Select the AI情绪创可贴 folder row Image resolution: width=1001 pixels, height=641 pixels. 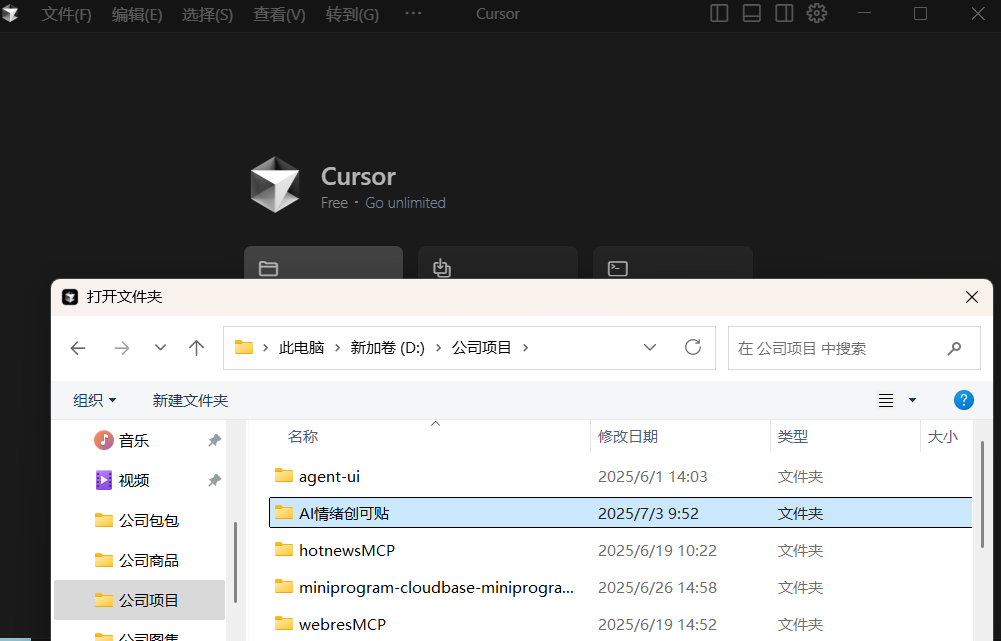pyautogui.click(x=621, y=513)
